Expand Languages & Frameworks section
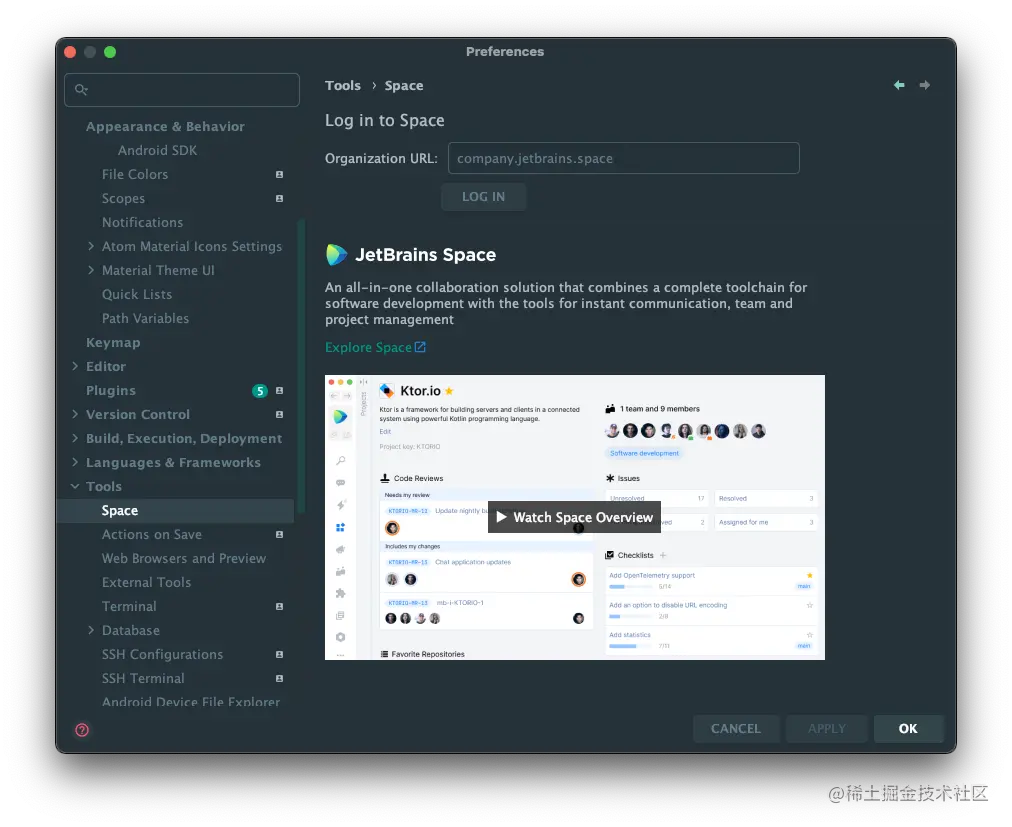Image resolution: width=1012 pixels, height=827 pixels. tap(75, 462)
